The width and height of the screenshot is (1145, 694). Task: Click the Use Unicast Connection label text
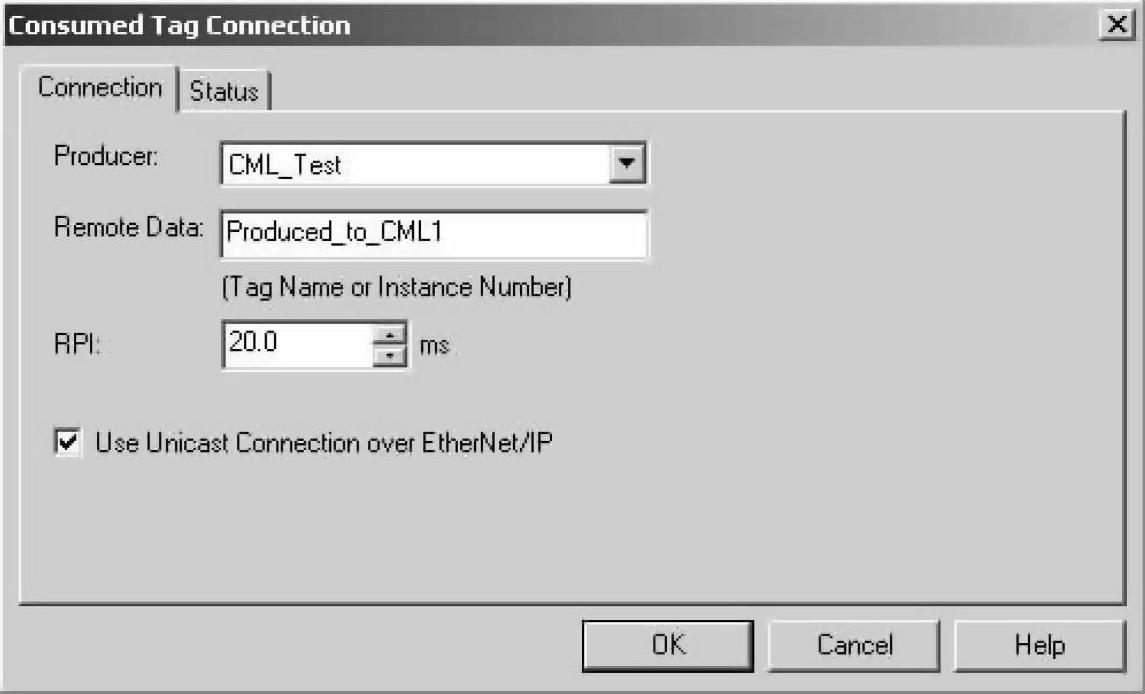click(323, 443)
